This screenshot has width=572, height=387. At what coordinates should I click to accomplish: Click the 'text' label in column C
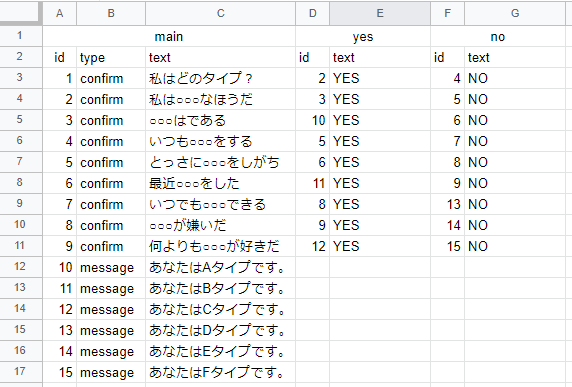click(x=220, y=57)
